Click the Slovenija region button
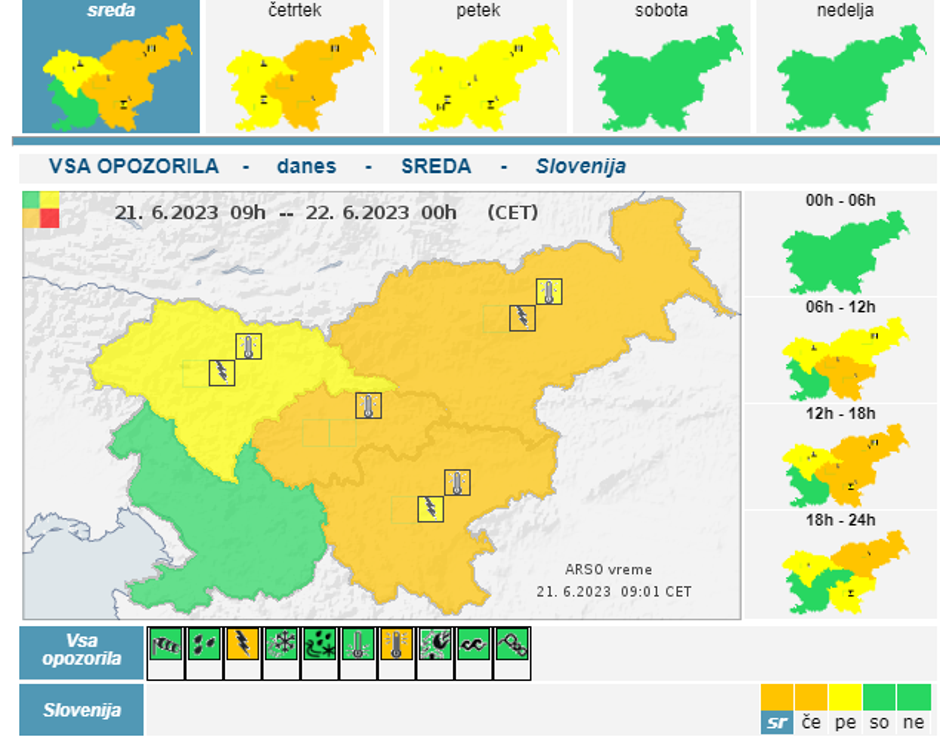Image resolution: width=940 pixels, height=752 pixels. [x=82, y=711]
